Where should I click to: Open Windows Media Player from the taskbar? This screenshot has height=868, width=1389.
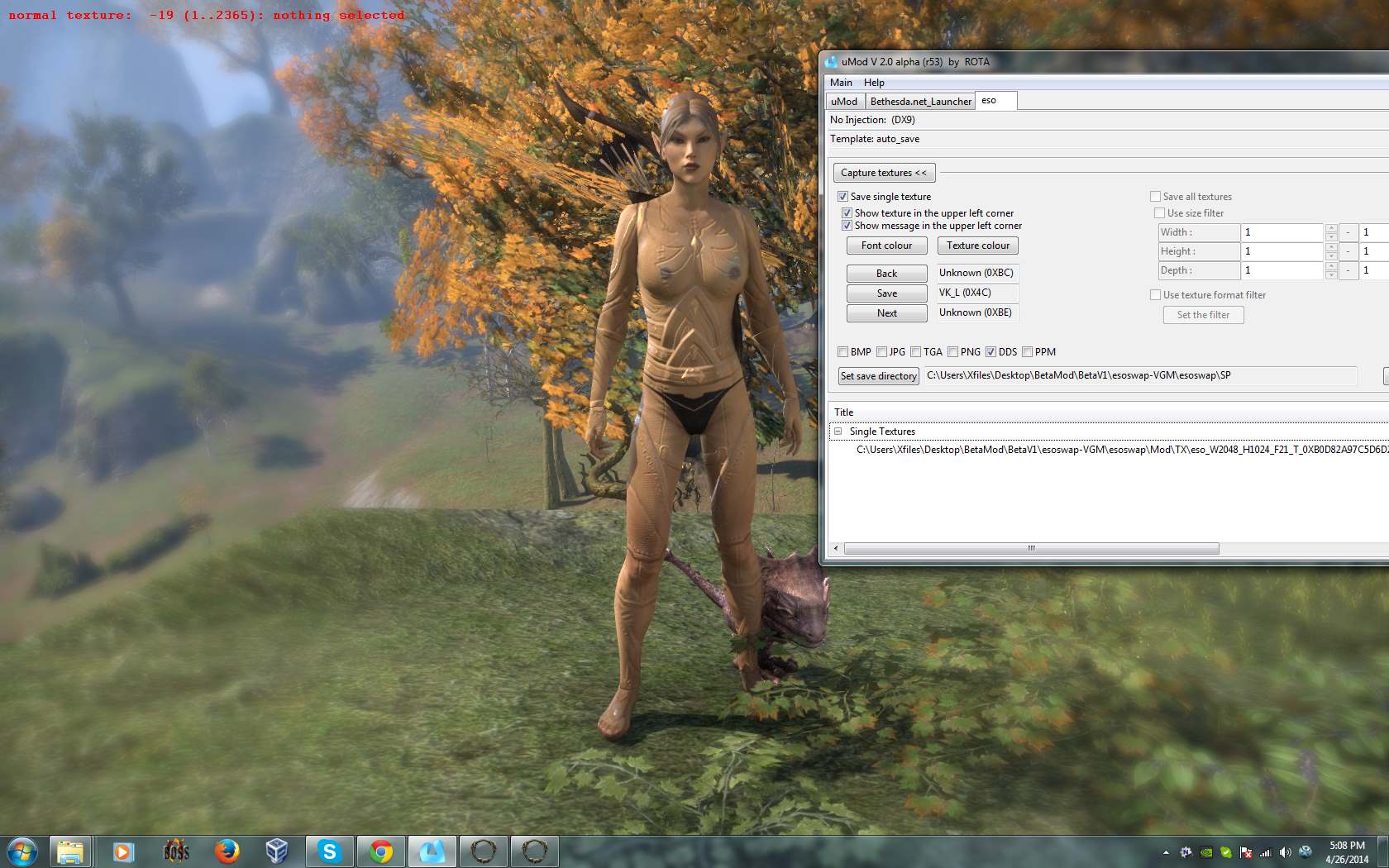(123, 851)
